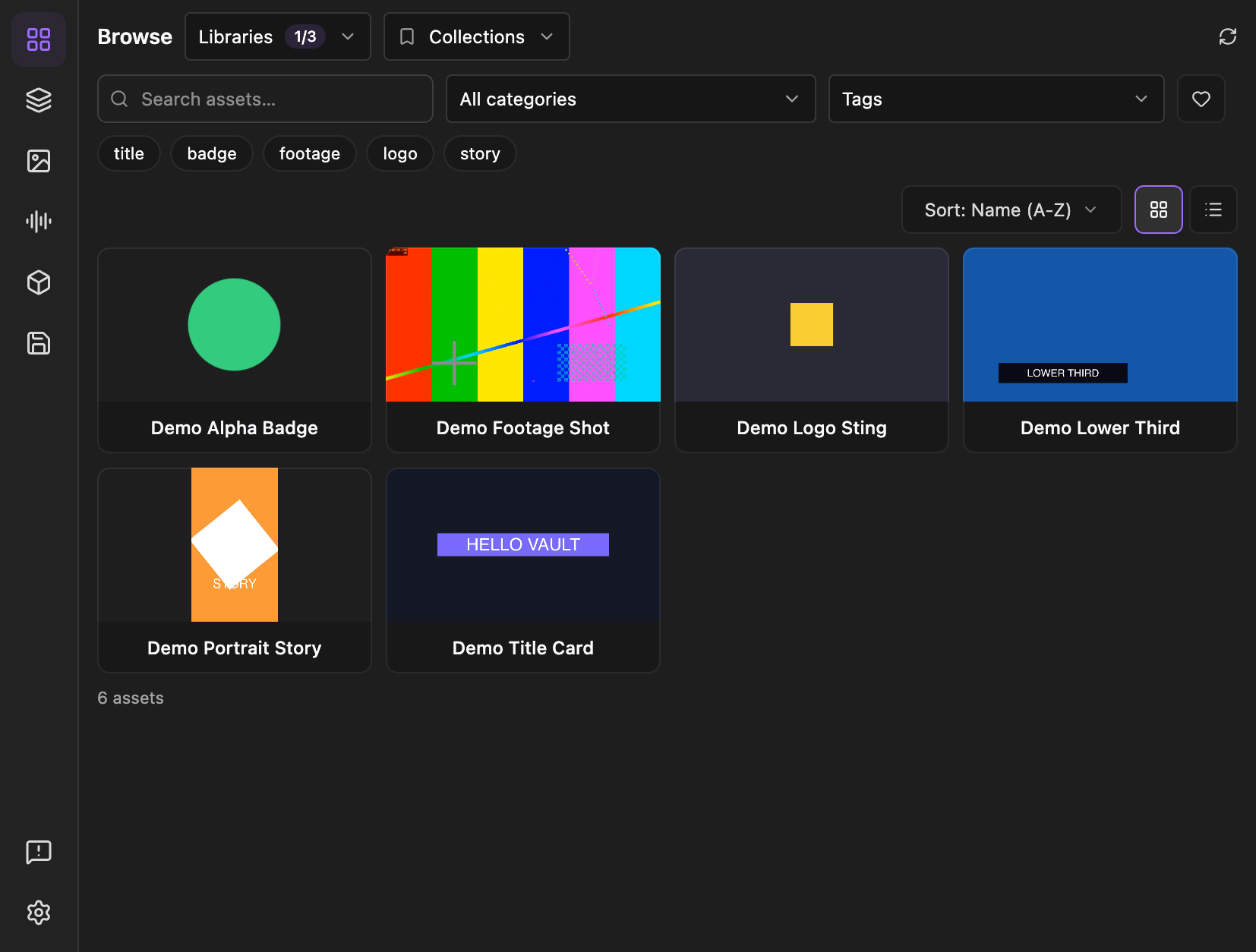Open the feedback message icon
This screenshot has width=1256, height=952.
coord(39,852)
